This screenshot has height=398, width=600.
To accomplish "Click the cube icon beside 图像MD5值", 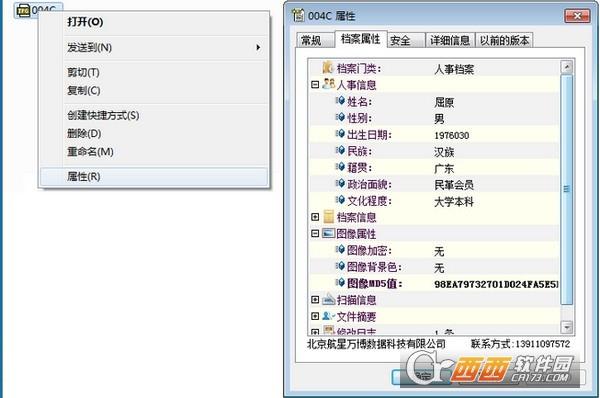I will click(340, 283).
